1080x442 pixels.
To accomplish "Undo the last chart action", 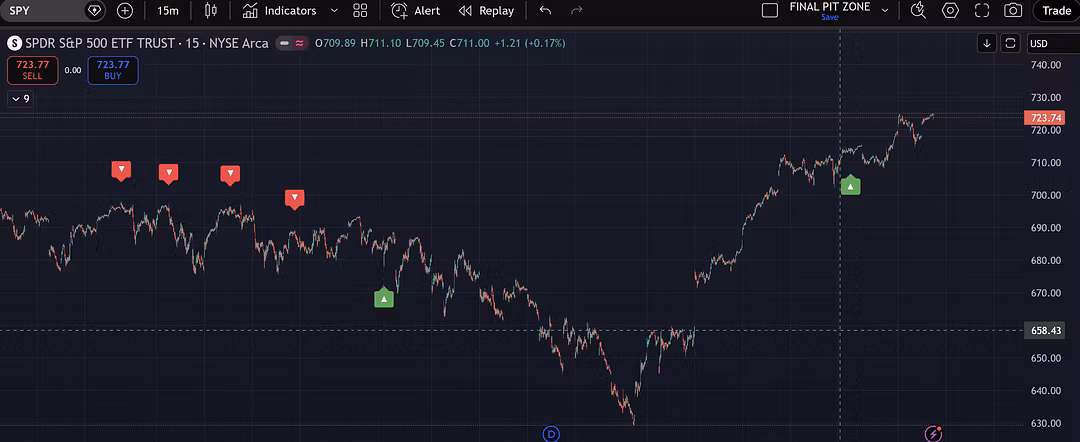I will [546, 10].
